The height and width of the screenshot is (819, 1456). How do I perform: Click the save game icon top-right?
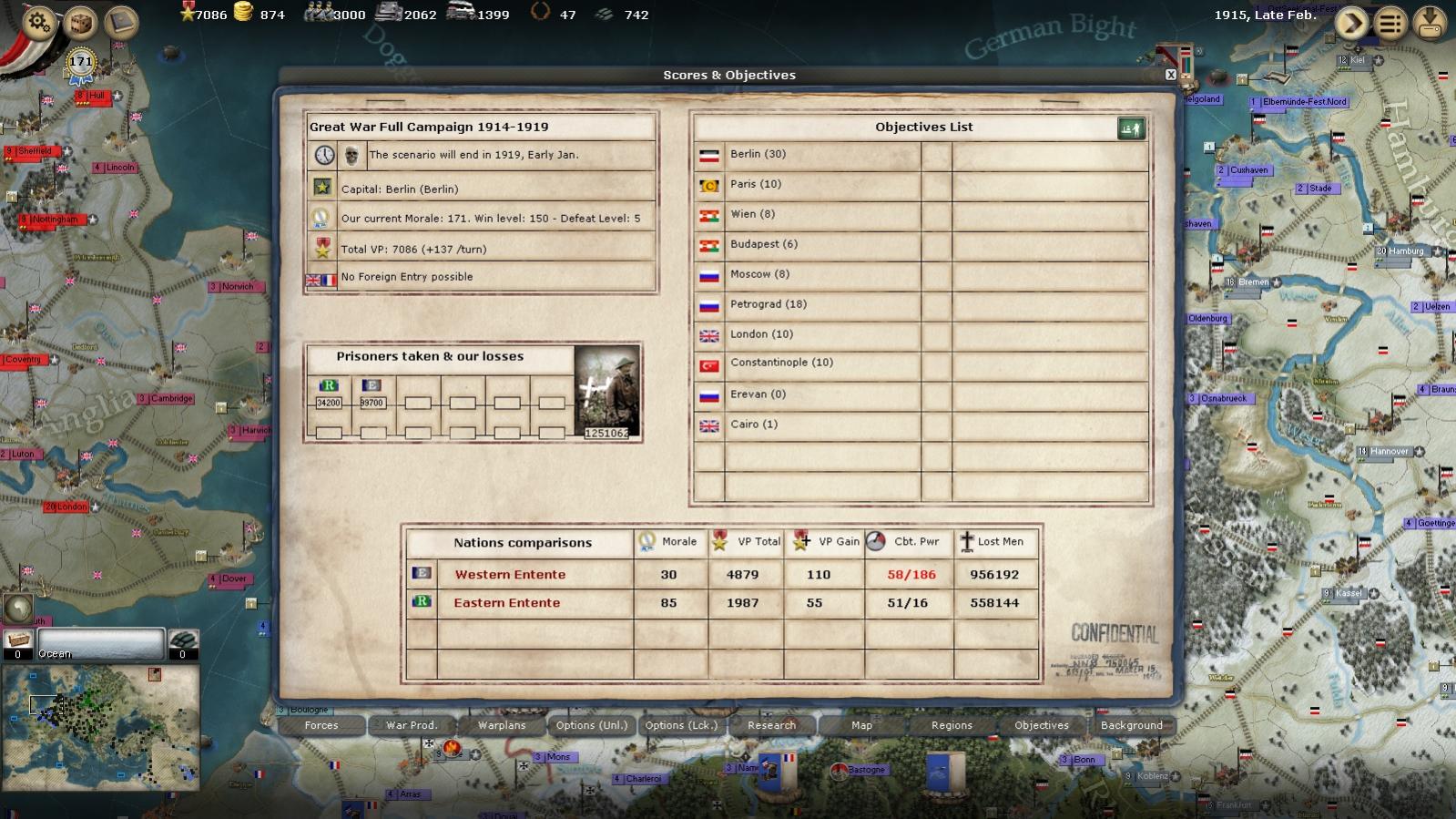[1431, 23]
